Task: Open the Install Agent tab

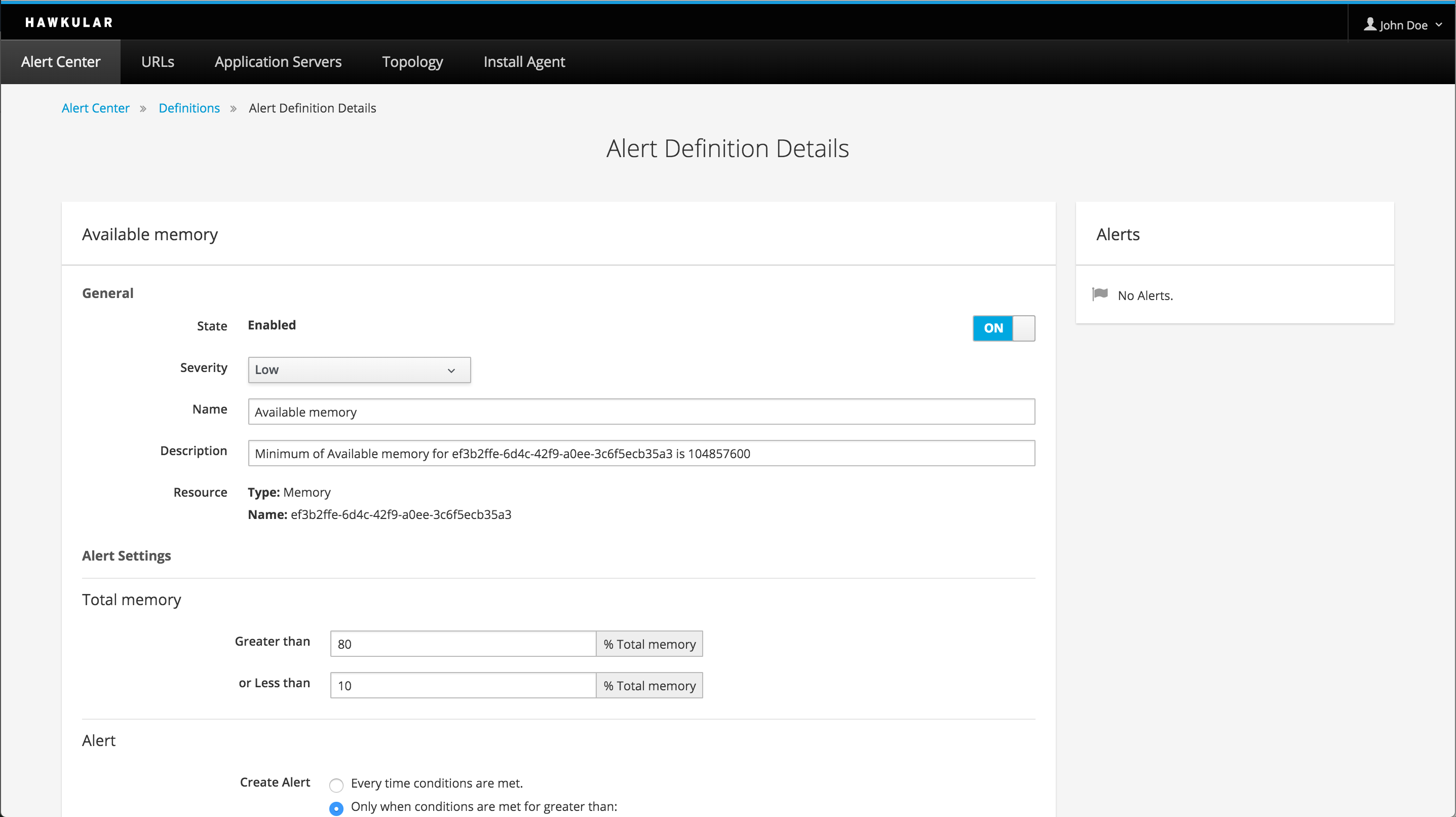Action: tap(524, 62)
